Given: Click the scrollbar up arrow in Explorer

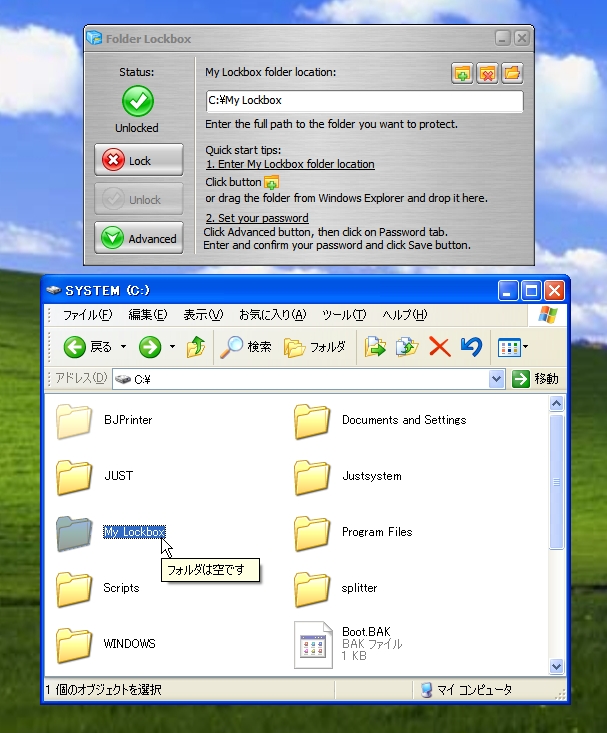Looking at the screenshot, I should [x=556, y=403].
